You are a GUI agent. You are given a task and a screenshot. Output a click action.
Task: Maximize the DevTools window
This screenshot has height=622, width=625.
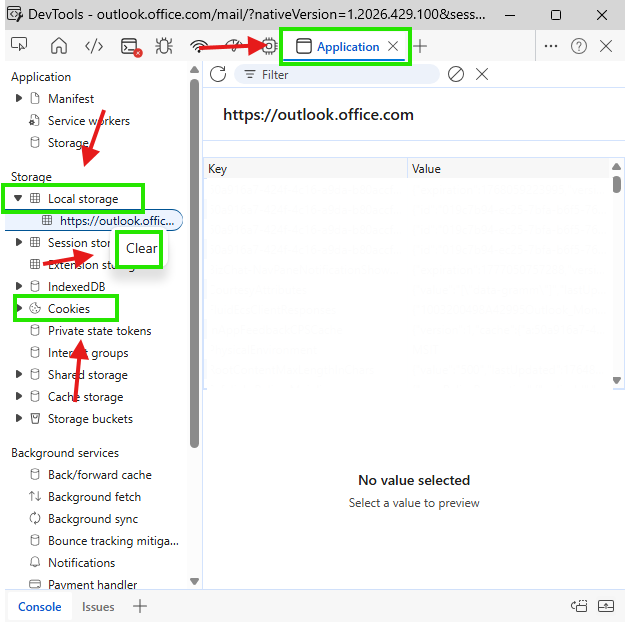556,15
